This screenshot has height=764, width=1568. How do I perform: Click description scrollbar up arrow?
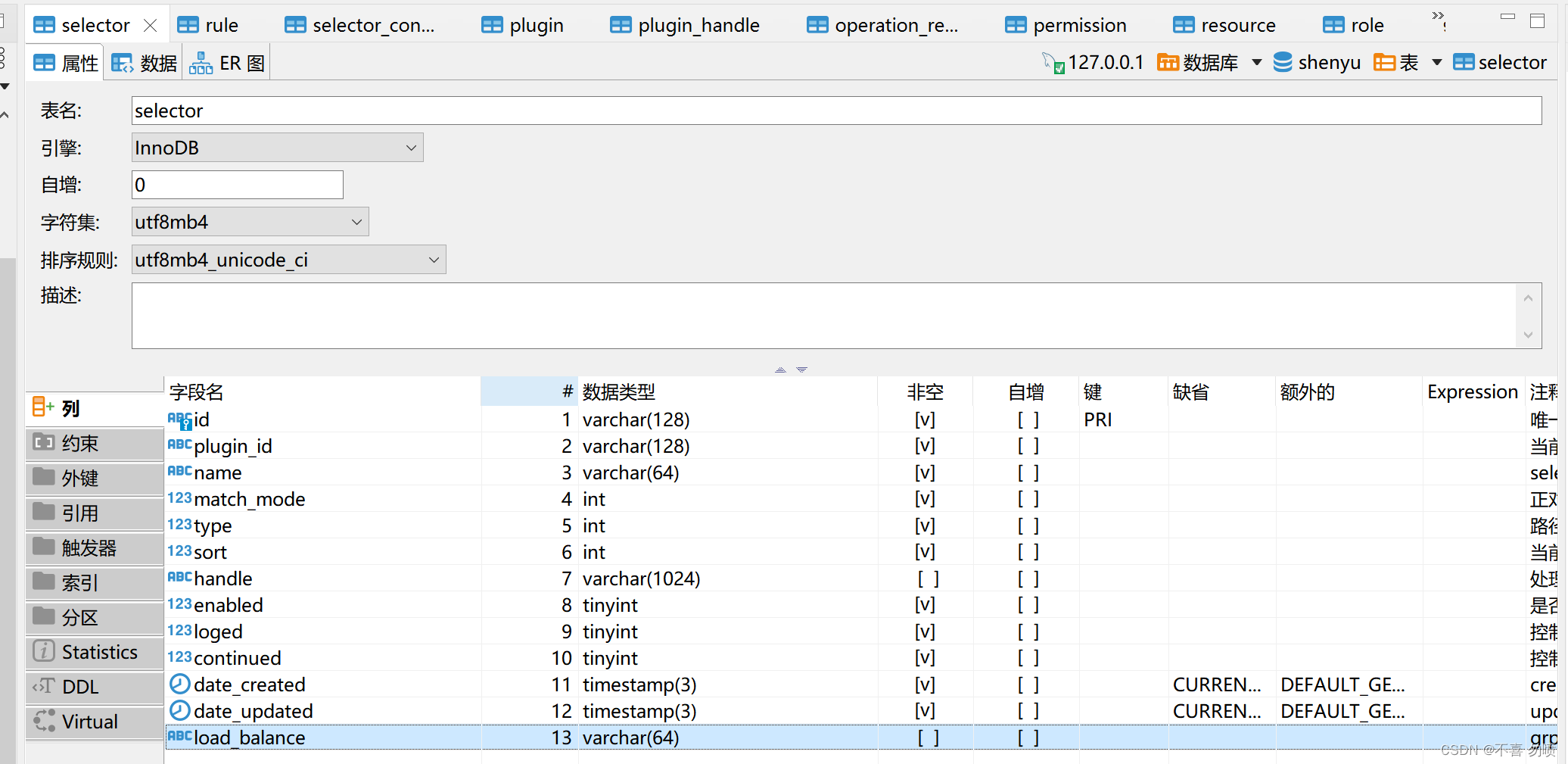click(1528, 298)
